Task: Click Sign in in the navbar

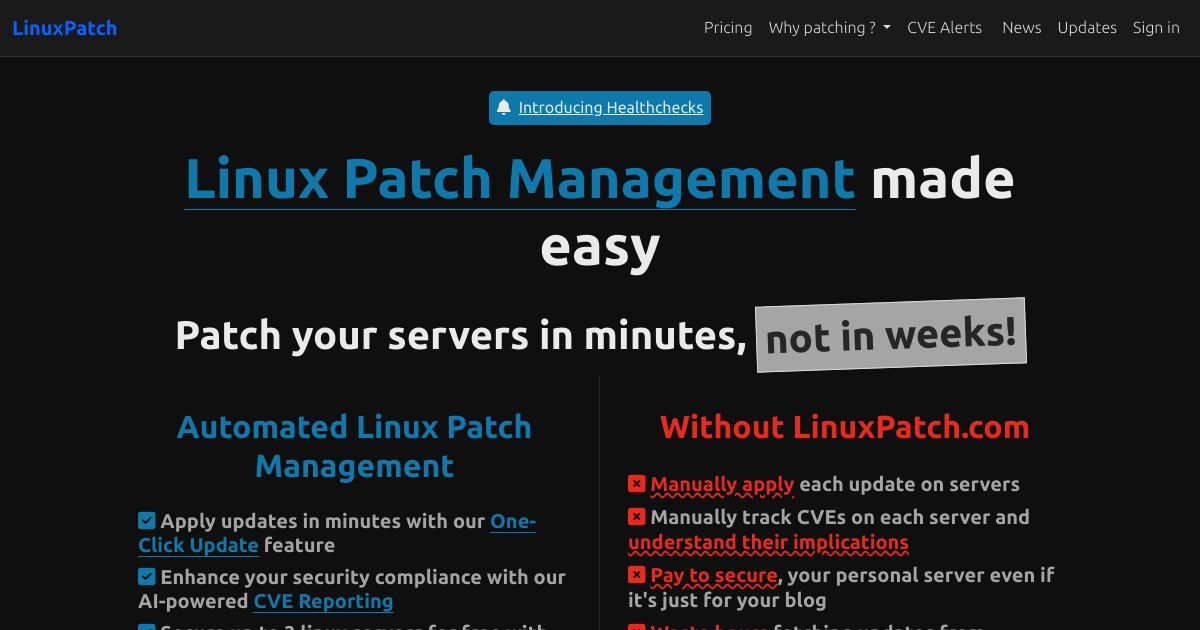Action: [x=1156, y=28]
